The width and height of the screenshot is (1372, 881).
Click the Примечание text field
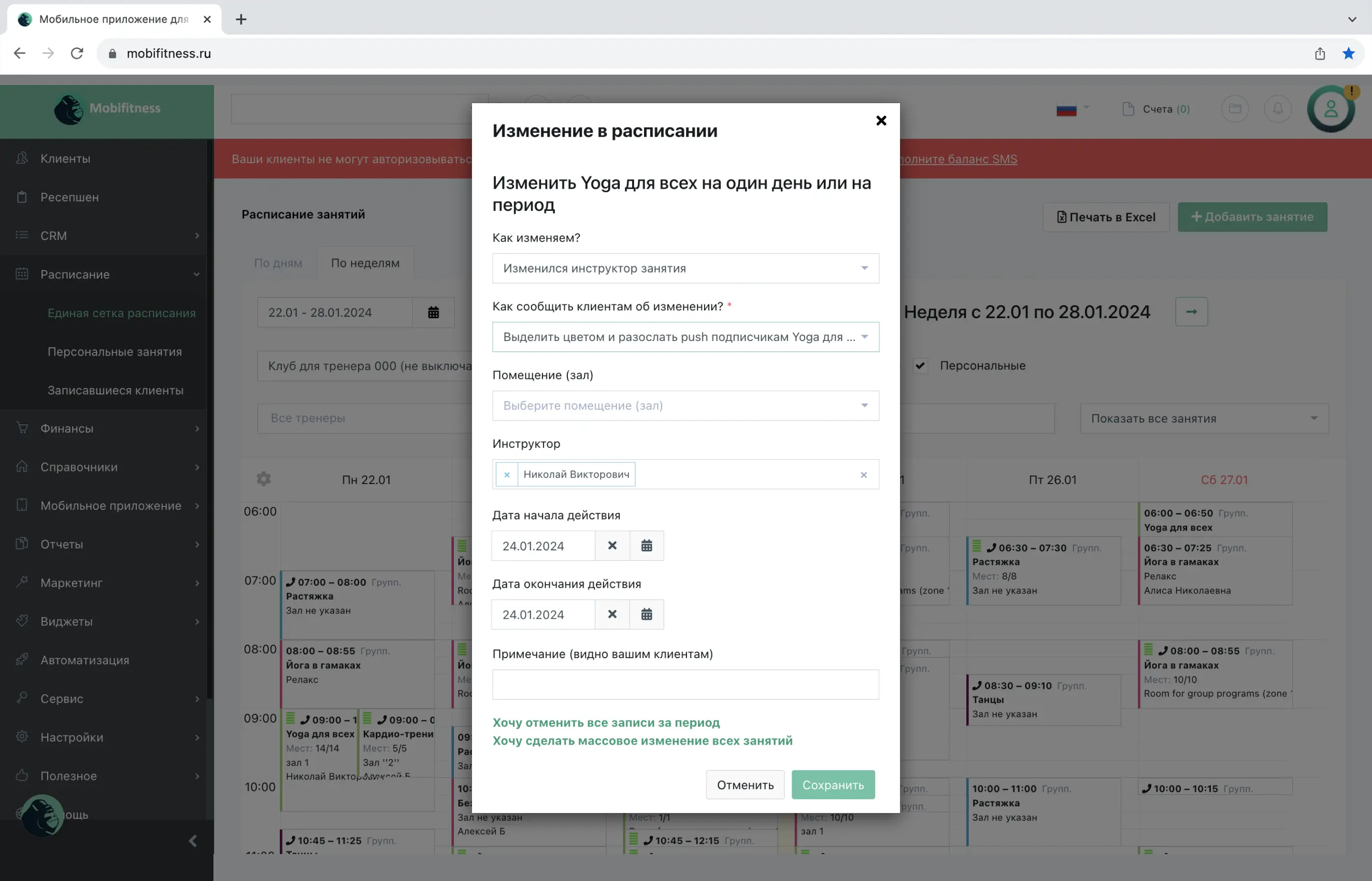[685, 685]
